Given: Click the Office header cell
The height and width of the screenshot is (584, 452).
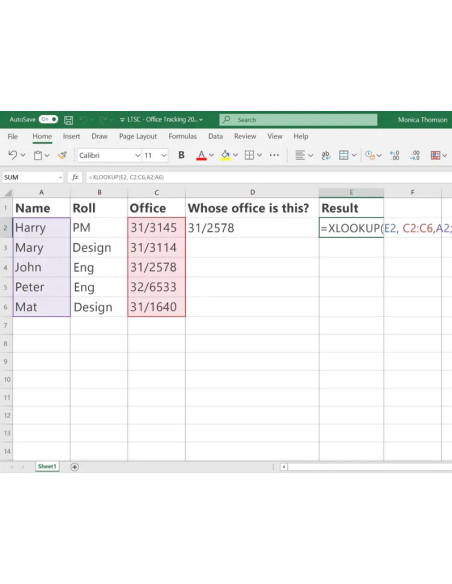Looking at the screenshot, I should tap(156, 208).
